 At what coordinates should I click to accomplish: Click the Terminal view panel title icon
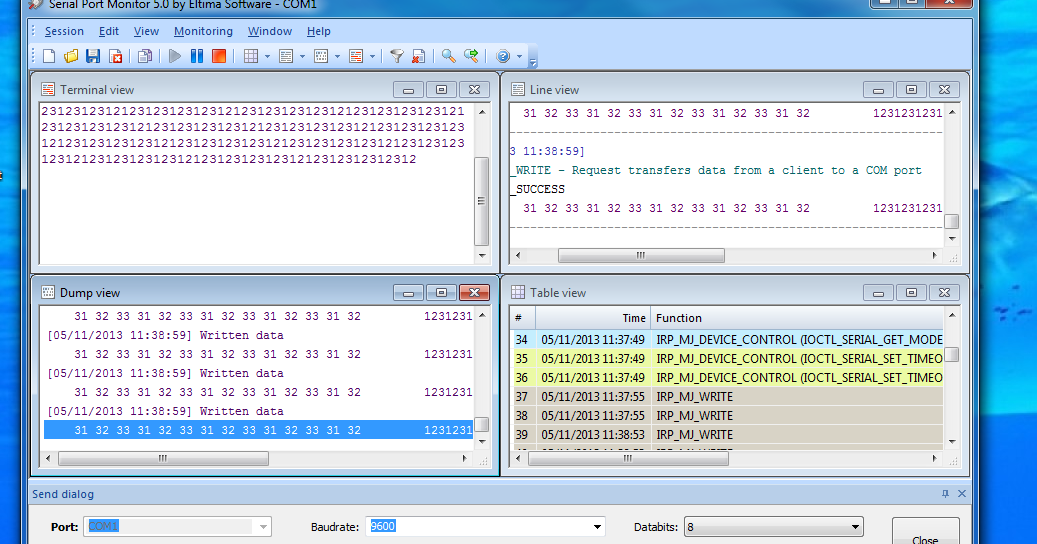tap(48, 89)
